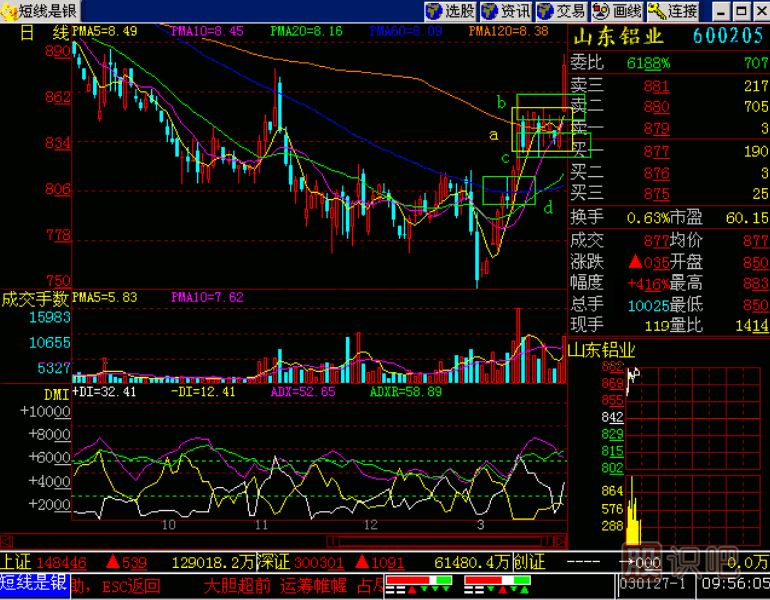
Task: Click the month 11 marker on time axis
Action: pos(262,524)
